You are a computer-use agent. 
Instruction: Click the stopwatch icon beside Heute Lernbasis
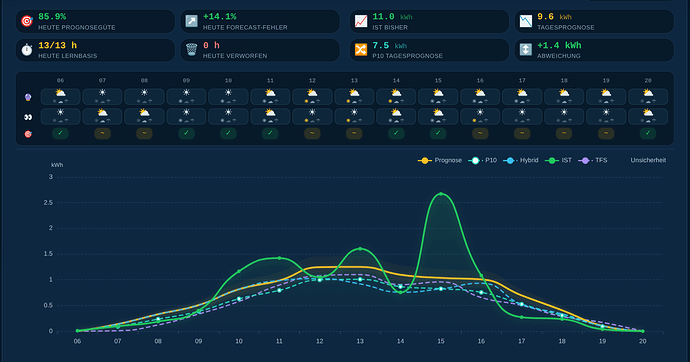27,50
